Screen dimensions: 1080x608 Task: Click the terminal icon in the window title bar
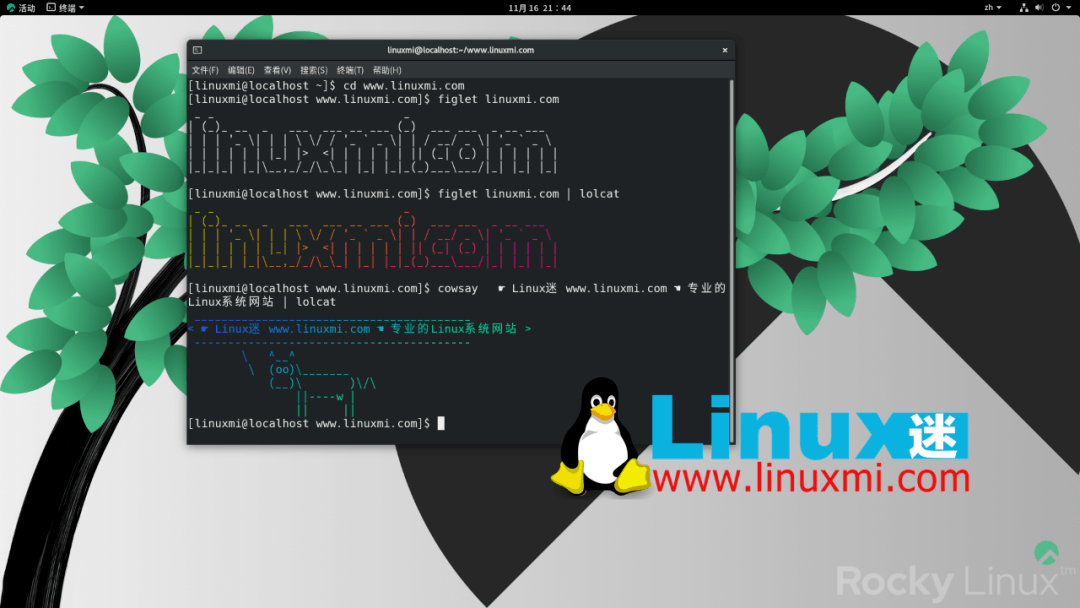[196, 49]
